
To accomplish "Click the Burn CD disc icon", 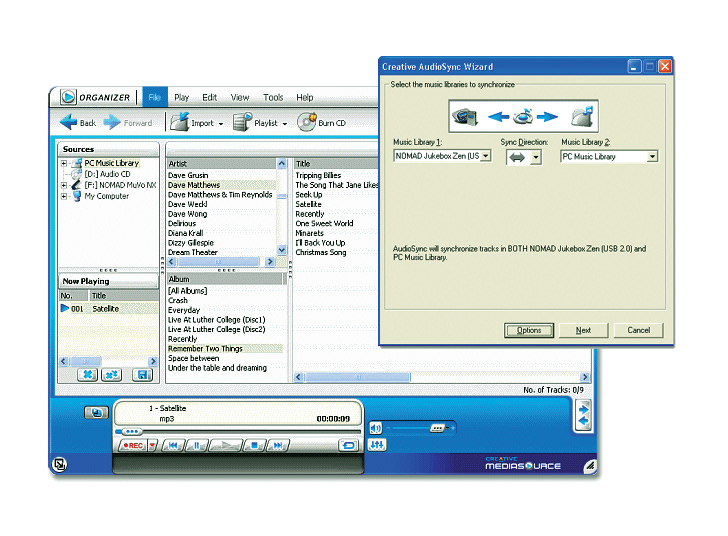I will click(306, 122).
